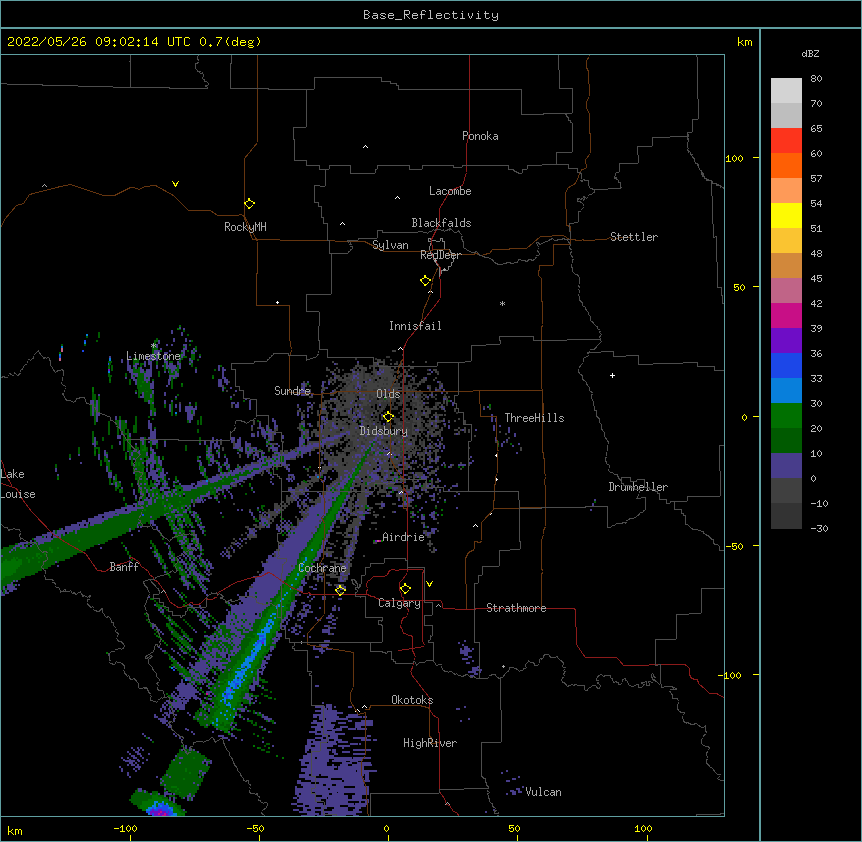This screenshot has width=862, height=842.
Task: Pick the blue 33-36 dBZ legend swatch
Action: 786,365
